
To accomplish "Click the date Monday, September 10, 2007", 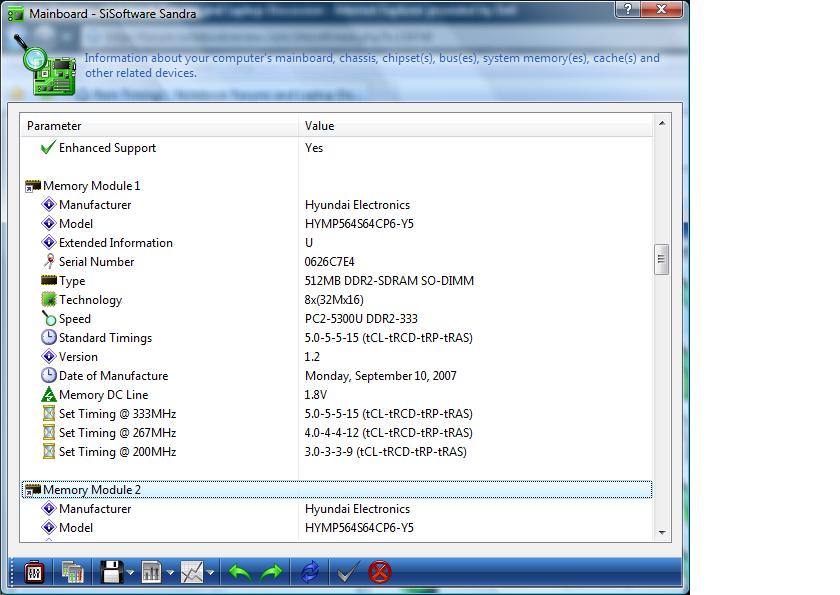I will coord(380,376).
